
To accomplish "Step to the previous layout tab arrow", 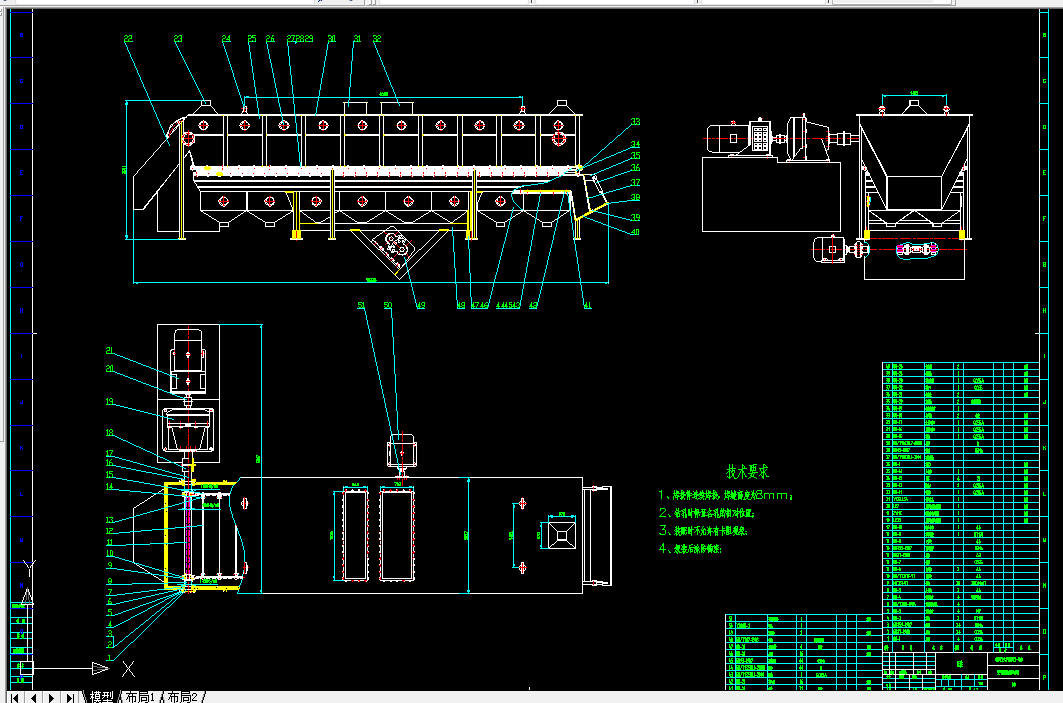I will point(33,697).
